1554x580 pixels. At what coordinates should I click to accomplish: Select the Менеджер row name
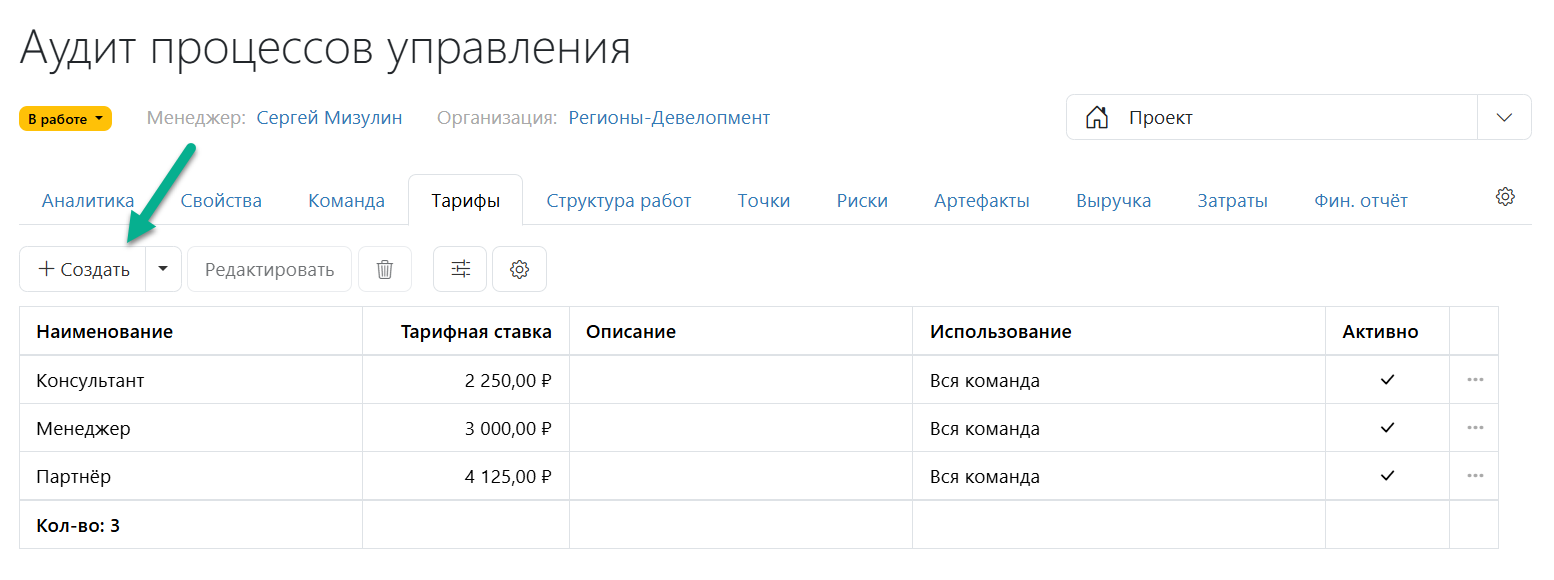(x=83, y=429)
